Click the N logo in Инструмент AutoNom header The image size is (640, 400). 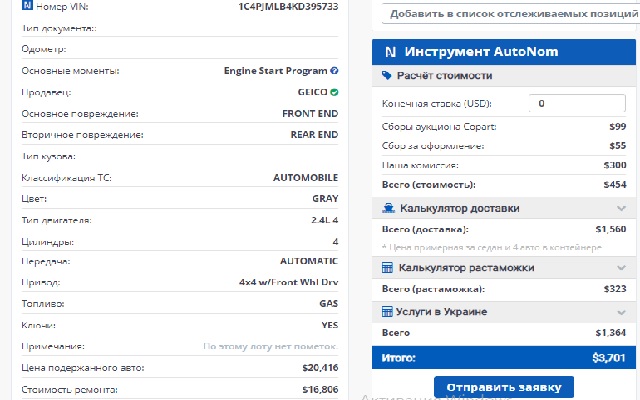(391, 52)
